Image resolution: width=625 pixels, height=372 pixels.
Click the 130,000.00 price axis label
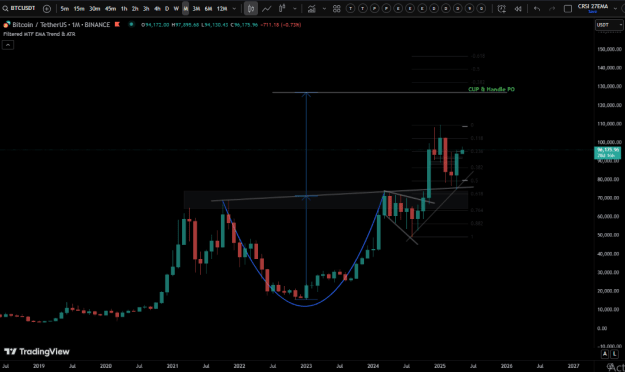609,86
